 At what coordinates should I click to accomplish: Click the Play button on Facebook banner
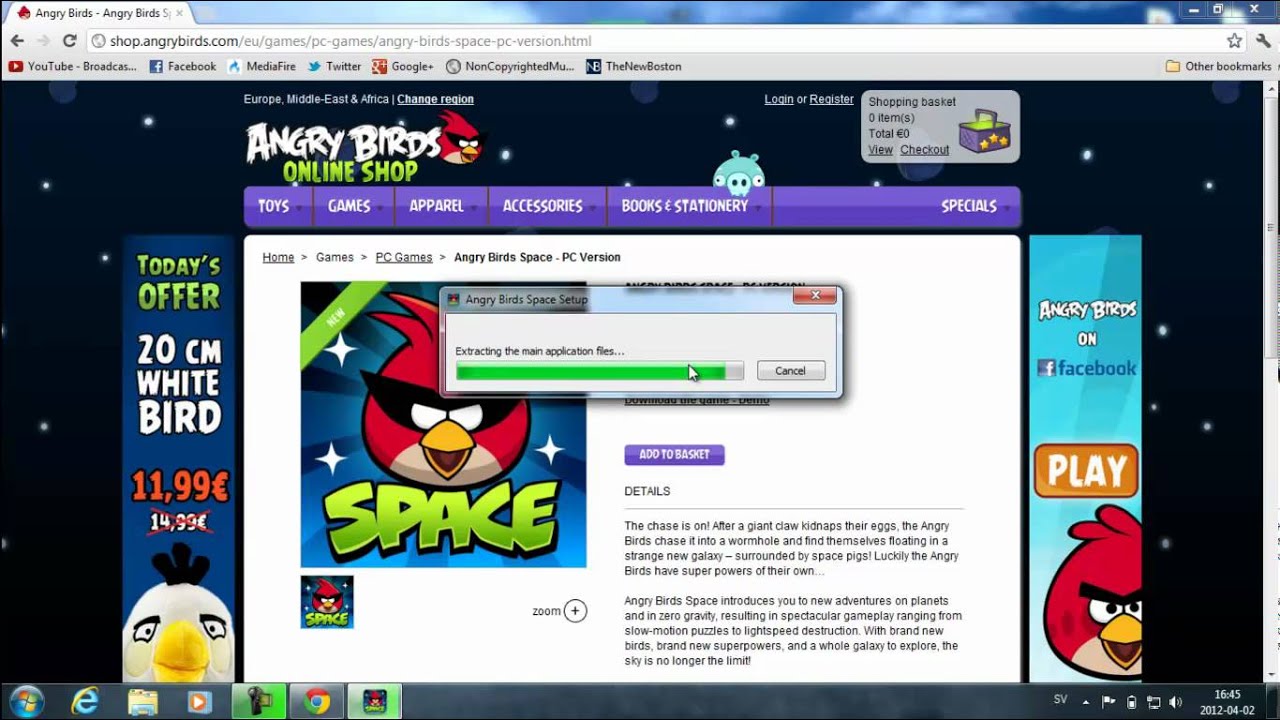pos(1086,471)
